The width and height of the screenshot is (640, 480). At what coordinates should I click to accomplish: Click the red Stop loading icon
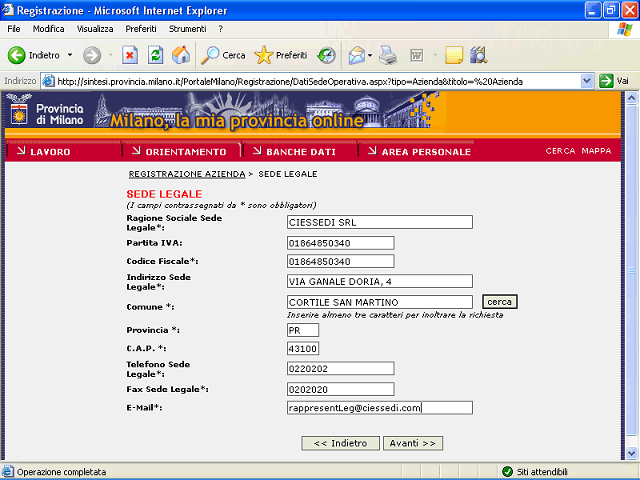[x=130, y=55]
